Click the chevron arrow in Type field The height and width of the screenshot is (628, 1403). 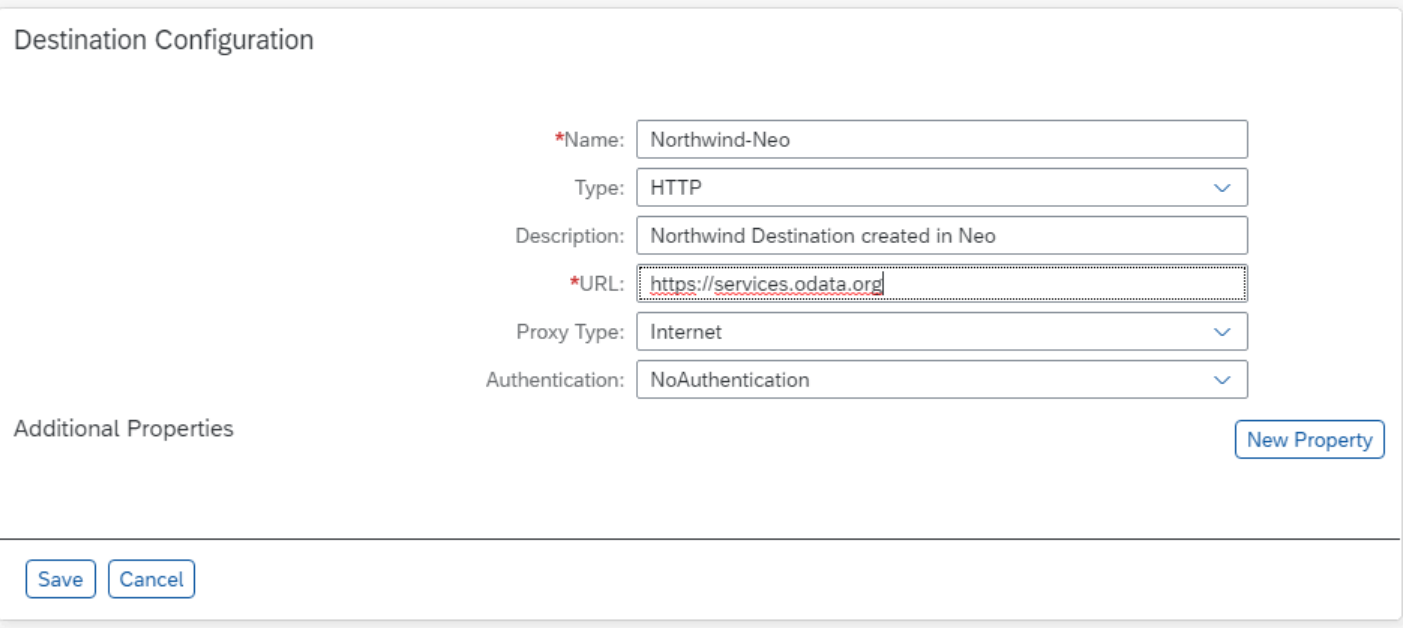point(1221,188)
